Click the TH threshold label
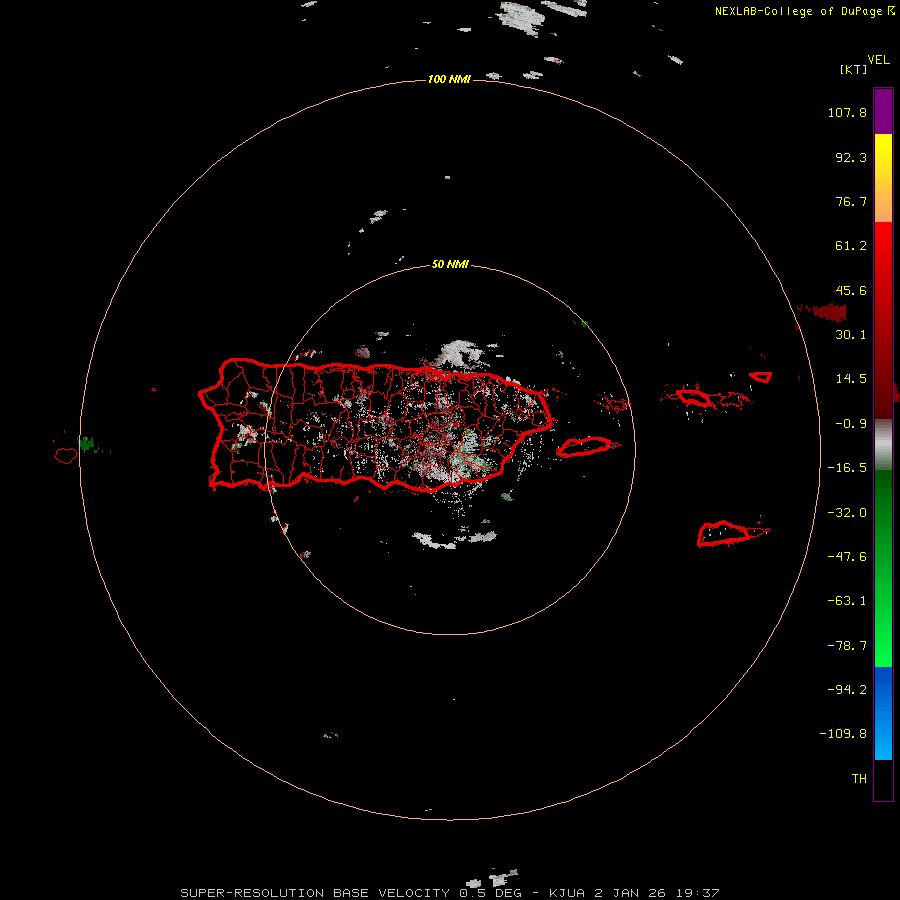 tap(859, 779)
